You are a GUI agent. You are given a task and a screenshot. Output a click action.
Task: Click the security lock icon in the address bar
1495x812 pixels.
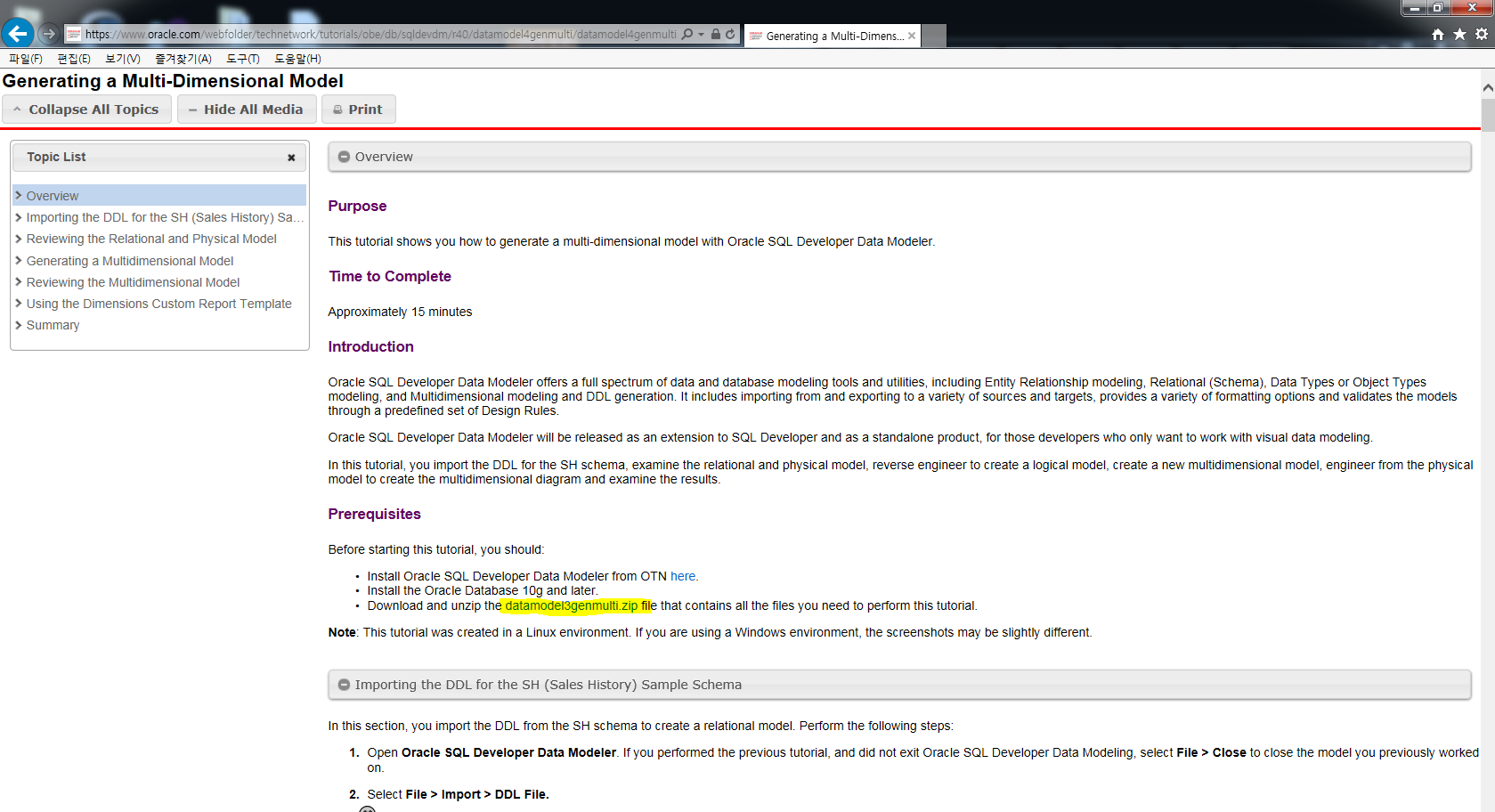pyautogui.click(x=715, y=34)
